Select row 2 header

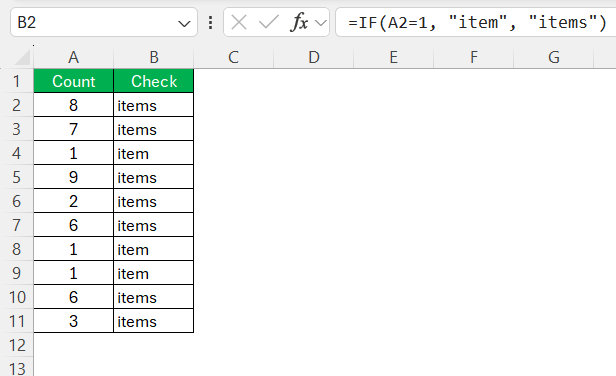[x=16, y=105]
